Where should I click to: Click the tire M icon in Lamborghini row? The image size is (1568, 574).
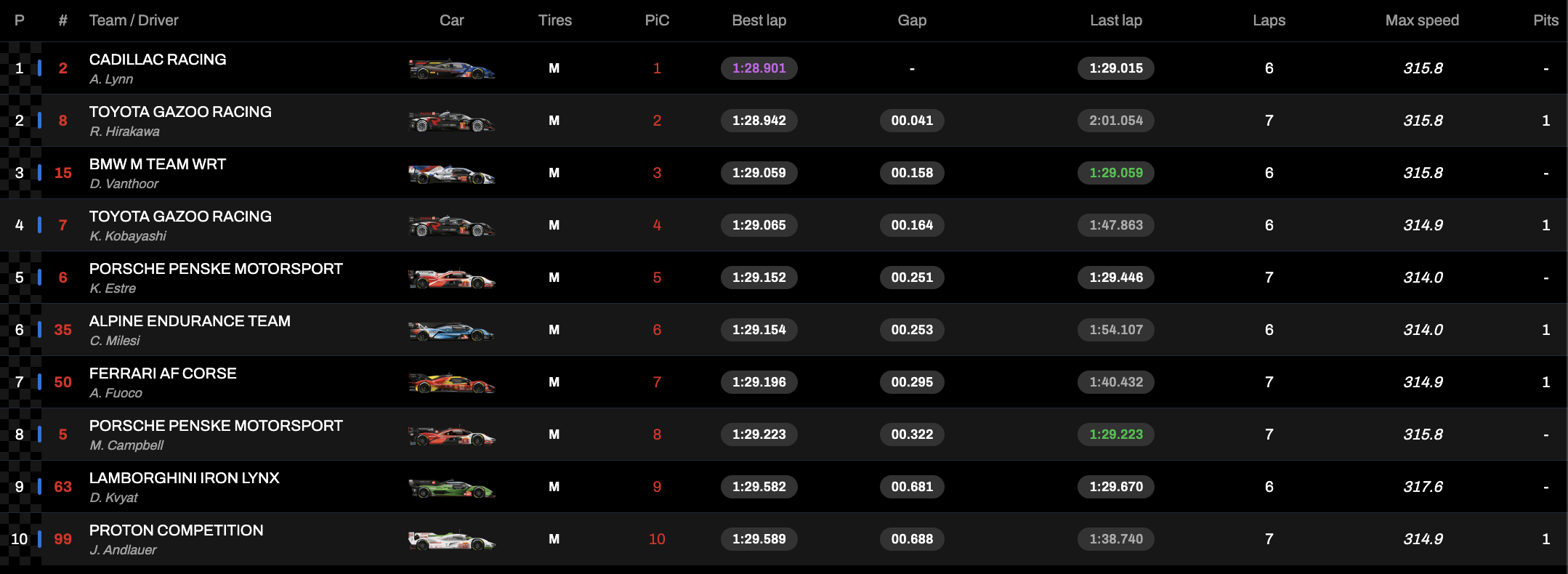click(x=554, y=487)
